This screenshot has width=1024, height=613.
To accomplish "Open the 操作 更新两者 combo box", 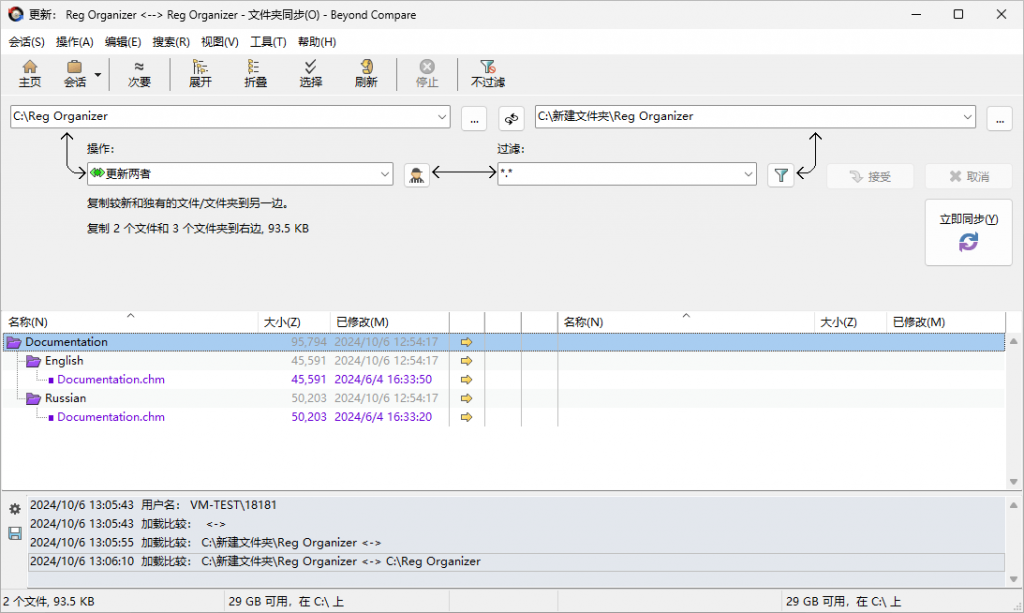I will 240,174.
